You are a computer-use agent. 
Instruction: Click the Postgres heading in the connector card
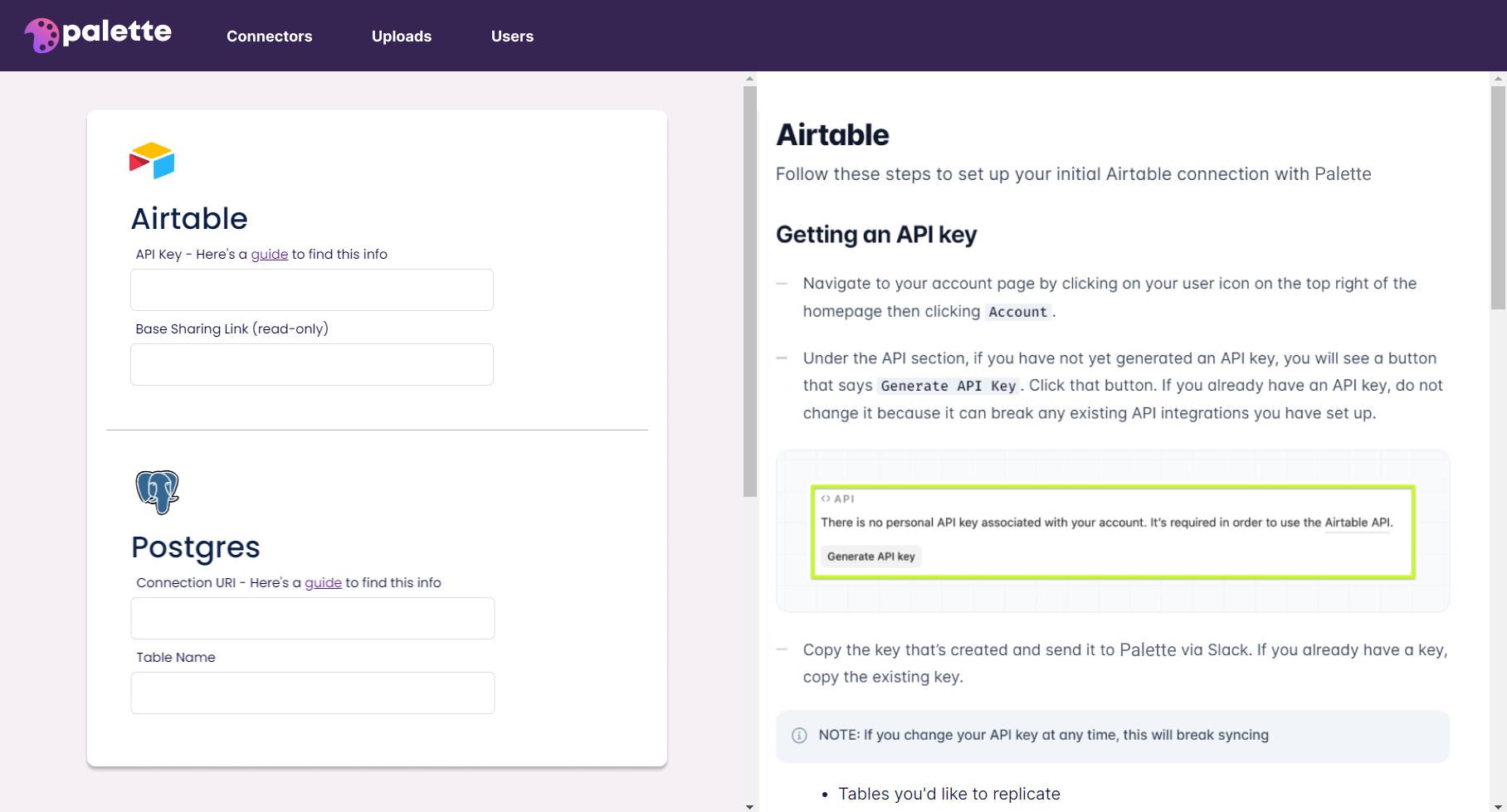point(196,547)
